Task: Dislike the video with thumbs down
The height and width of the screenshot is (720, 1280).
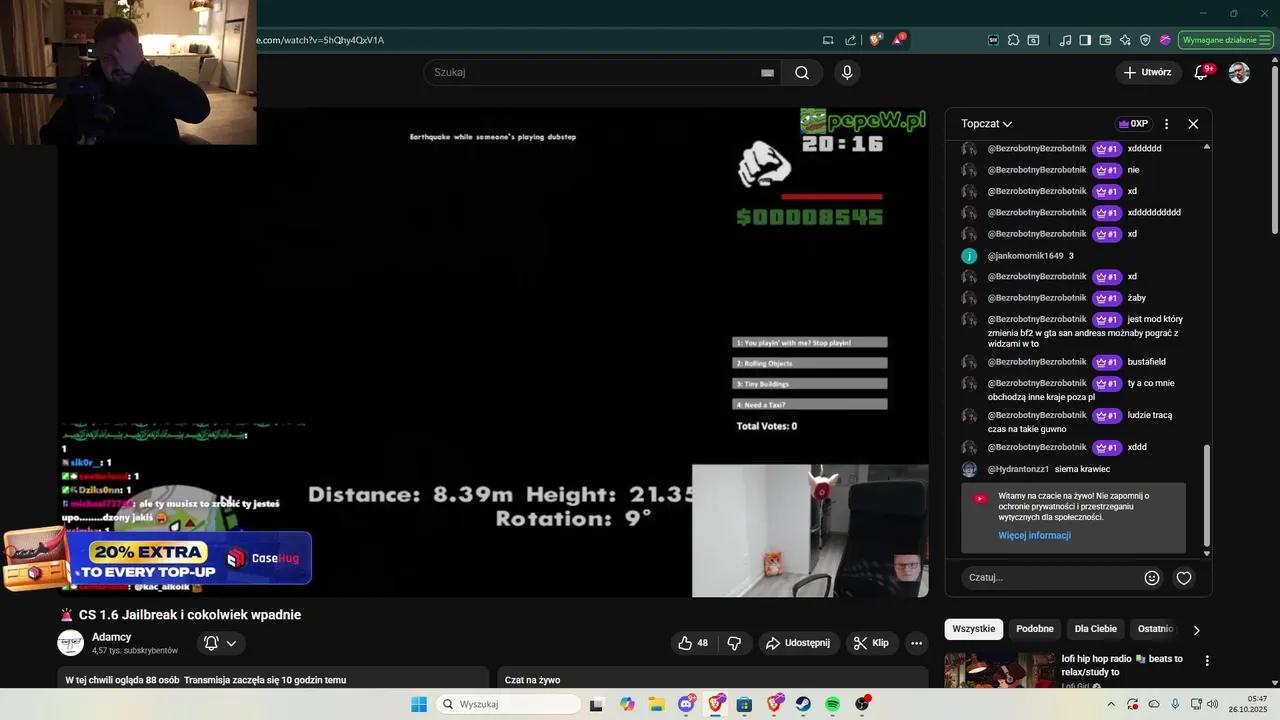Action: pyautogui.click(x=734, y=643)
